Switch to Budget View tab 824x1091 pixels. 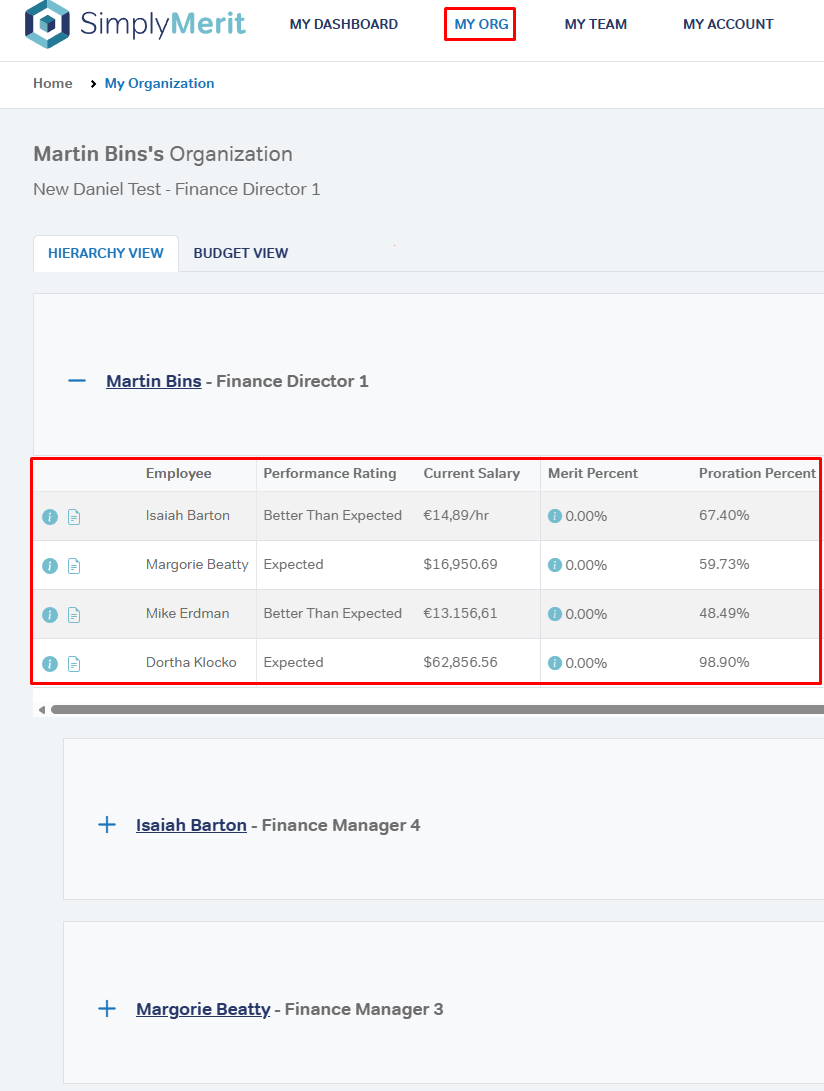(240, 253)
